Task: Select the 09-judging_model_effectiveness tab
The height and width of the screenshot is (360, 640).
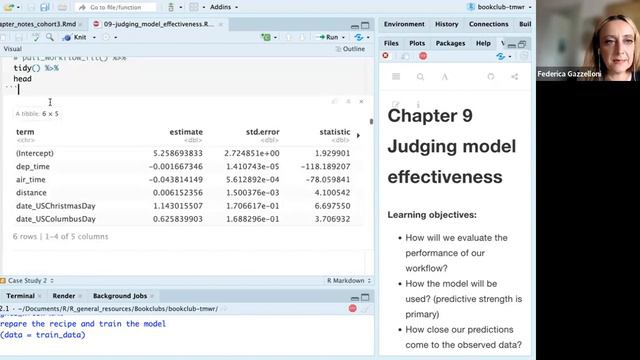Action: click(x=158, y=24)
